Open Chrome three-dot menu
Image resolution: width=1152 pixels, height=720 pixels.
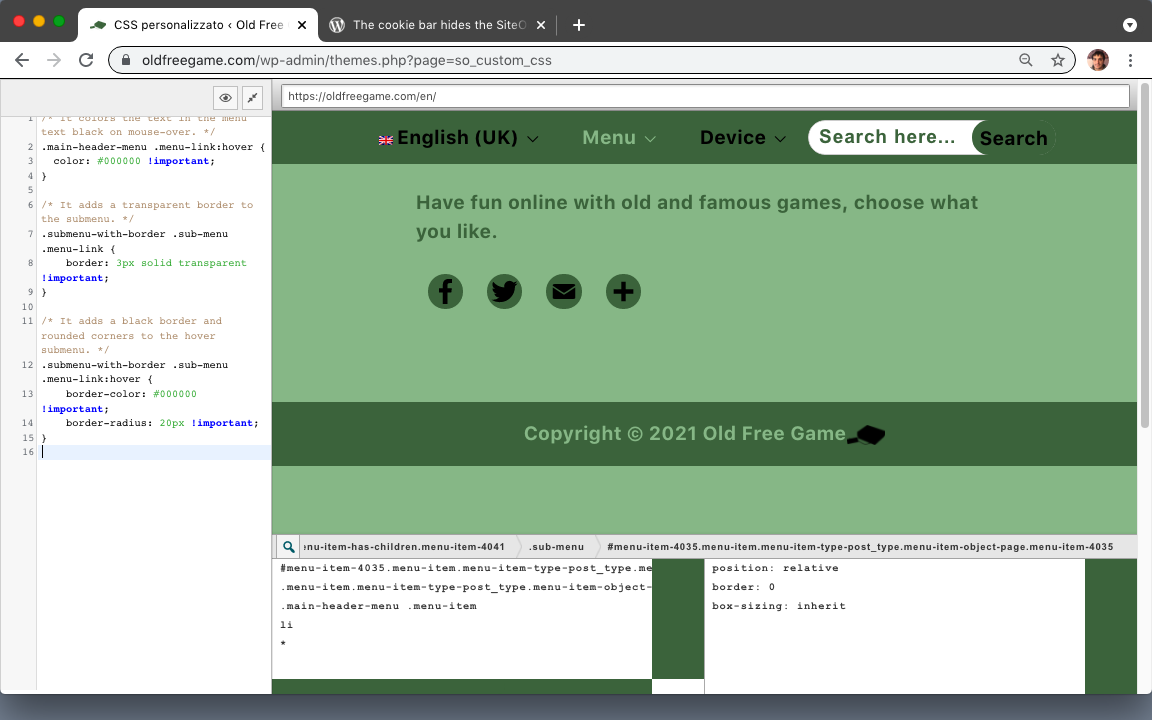click(x=1130, y=60)
